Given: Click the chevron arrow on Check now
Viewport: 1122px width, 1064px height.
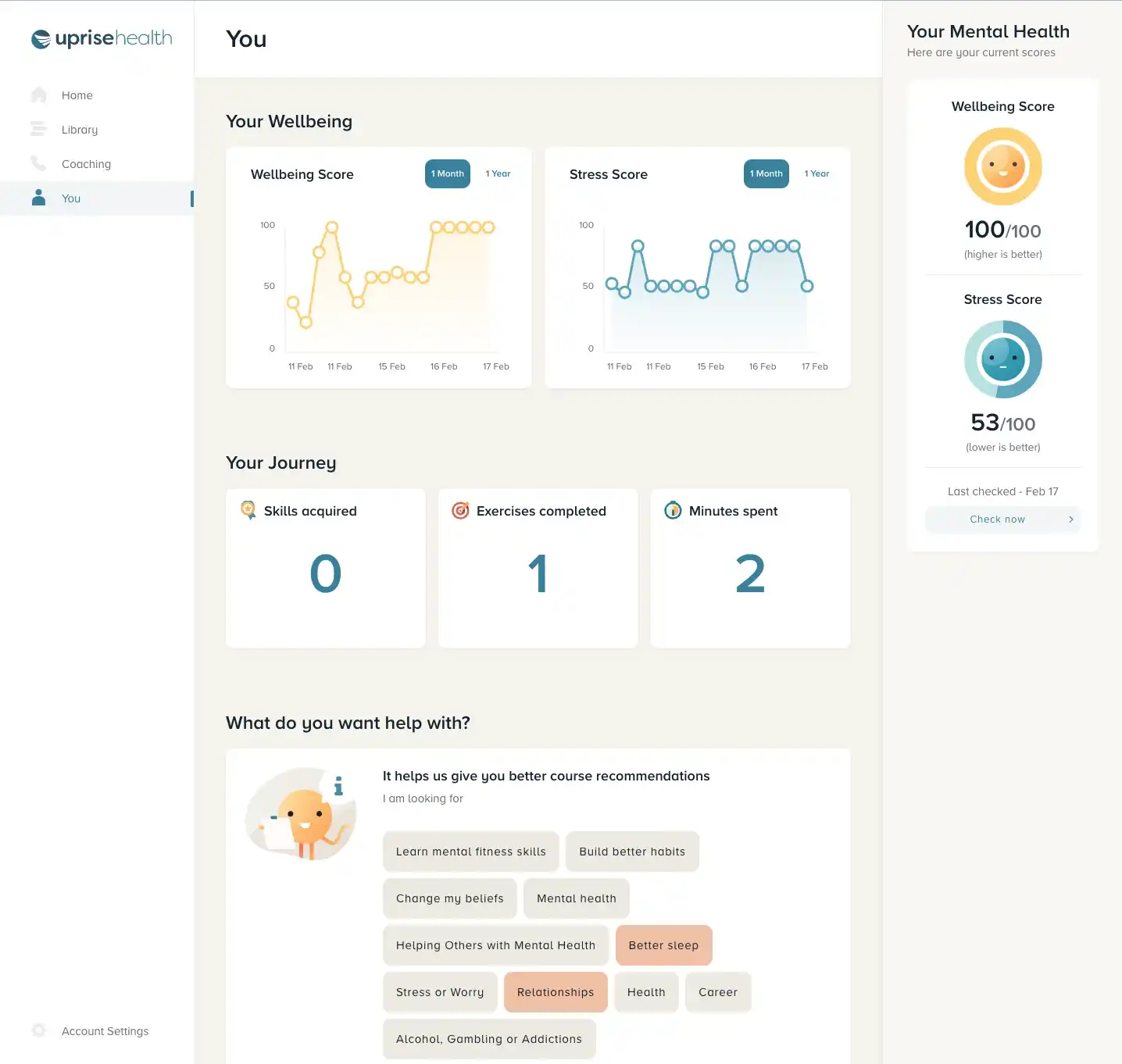Looking at the screenshot, I should coord(1070,520).
